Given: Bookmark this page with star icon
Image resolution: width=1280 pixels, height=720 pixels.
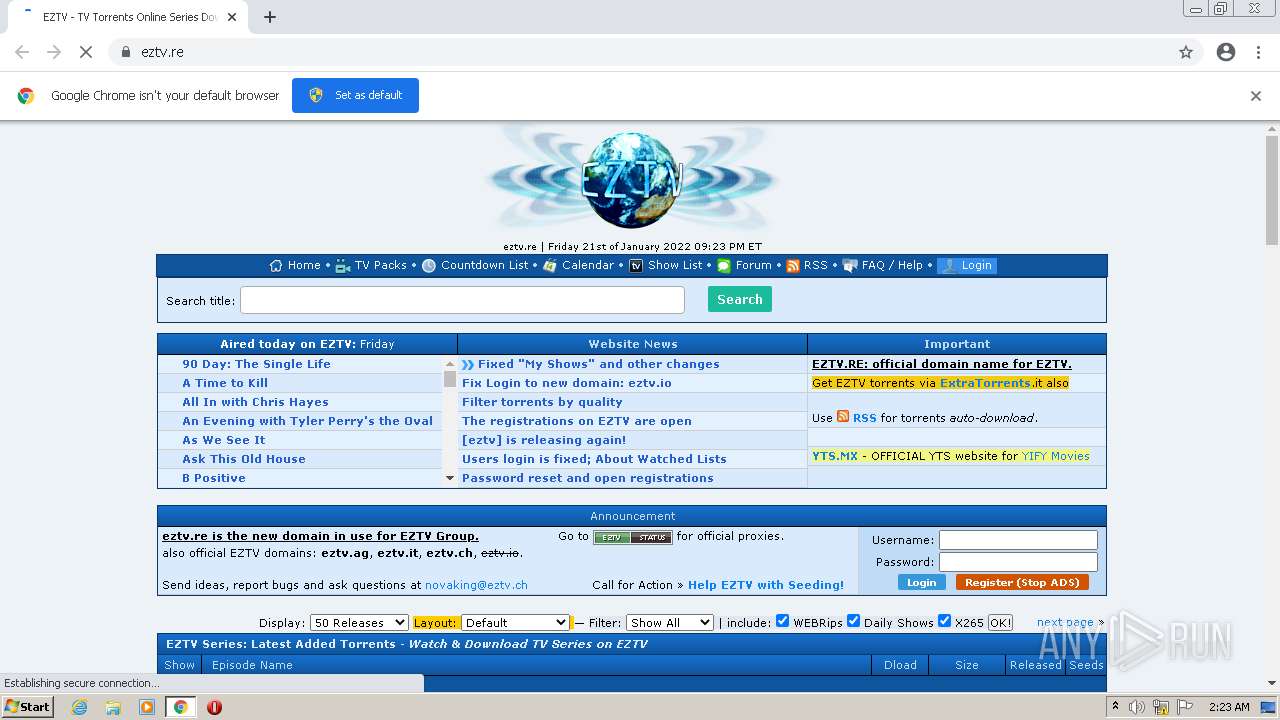Looking at the screenshot, I should click(x=1186, y=52).
